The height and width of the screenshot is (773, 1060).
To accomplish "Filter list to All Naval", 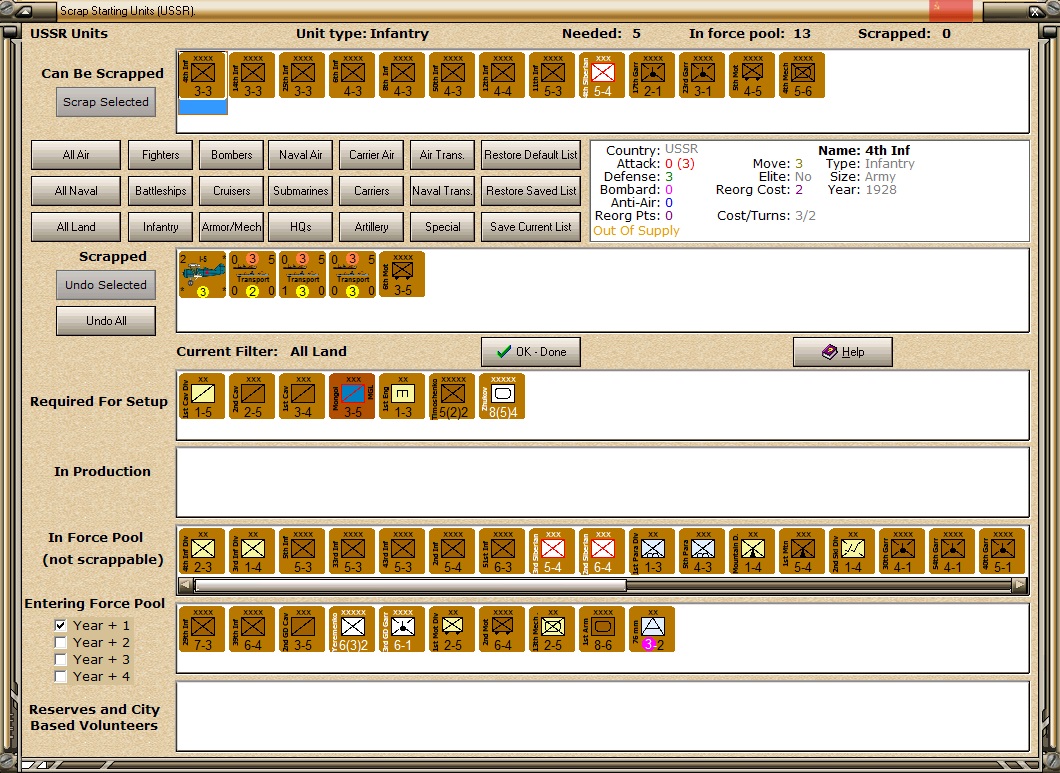I will (76, 191).
